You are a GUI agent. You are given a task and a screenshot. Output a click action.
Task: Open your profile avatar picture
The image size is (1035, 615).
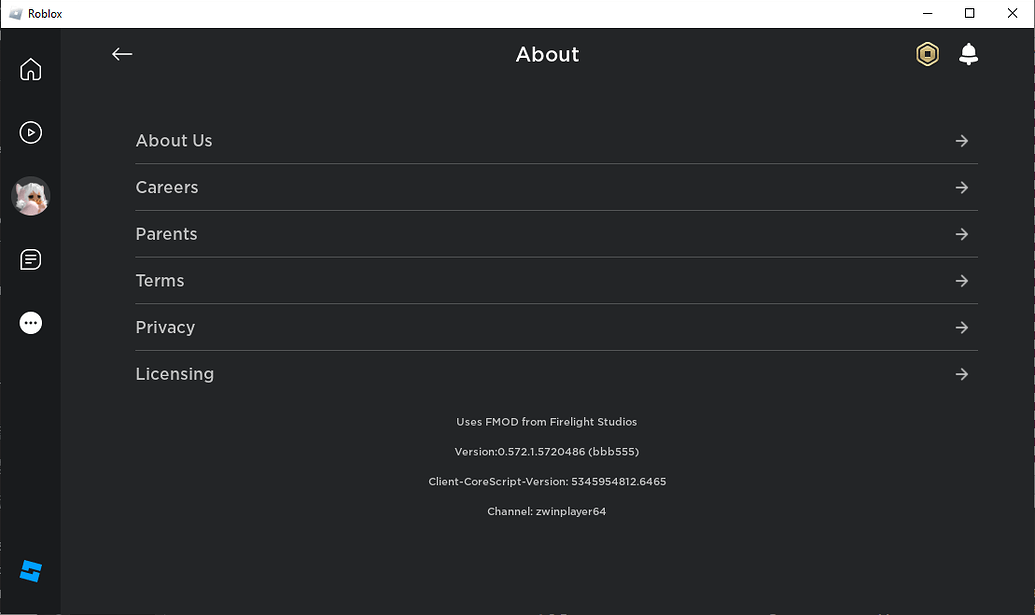click(30, 196)
